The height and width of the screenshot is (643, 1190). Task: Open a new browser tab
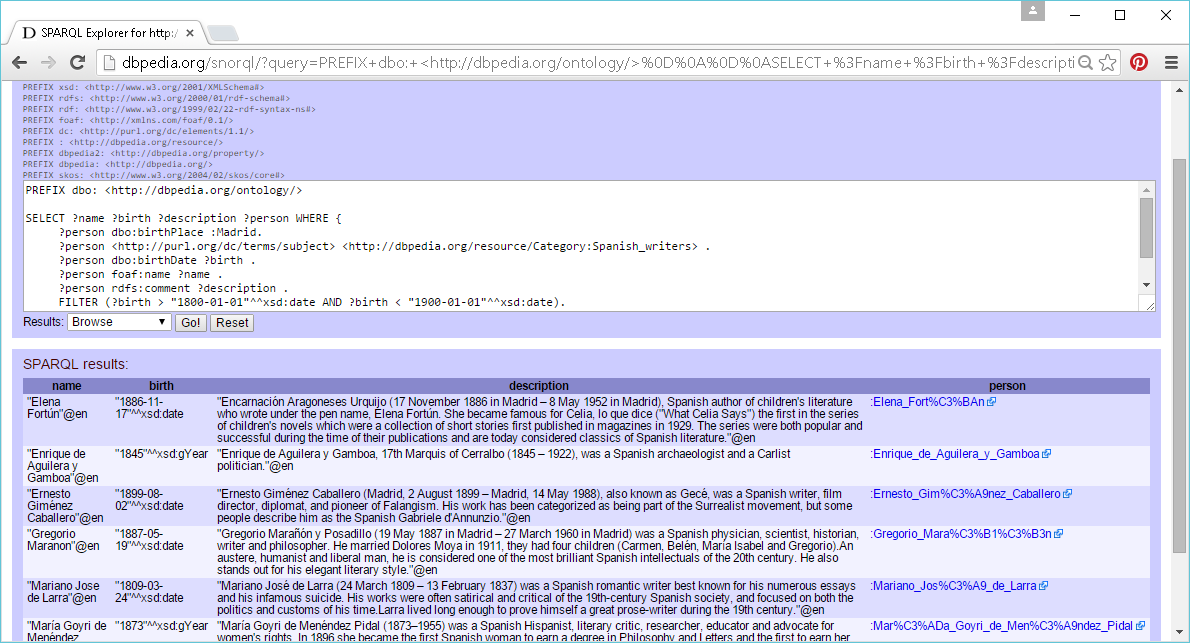point(222,33)
